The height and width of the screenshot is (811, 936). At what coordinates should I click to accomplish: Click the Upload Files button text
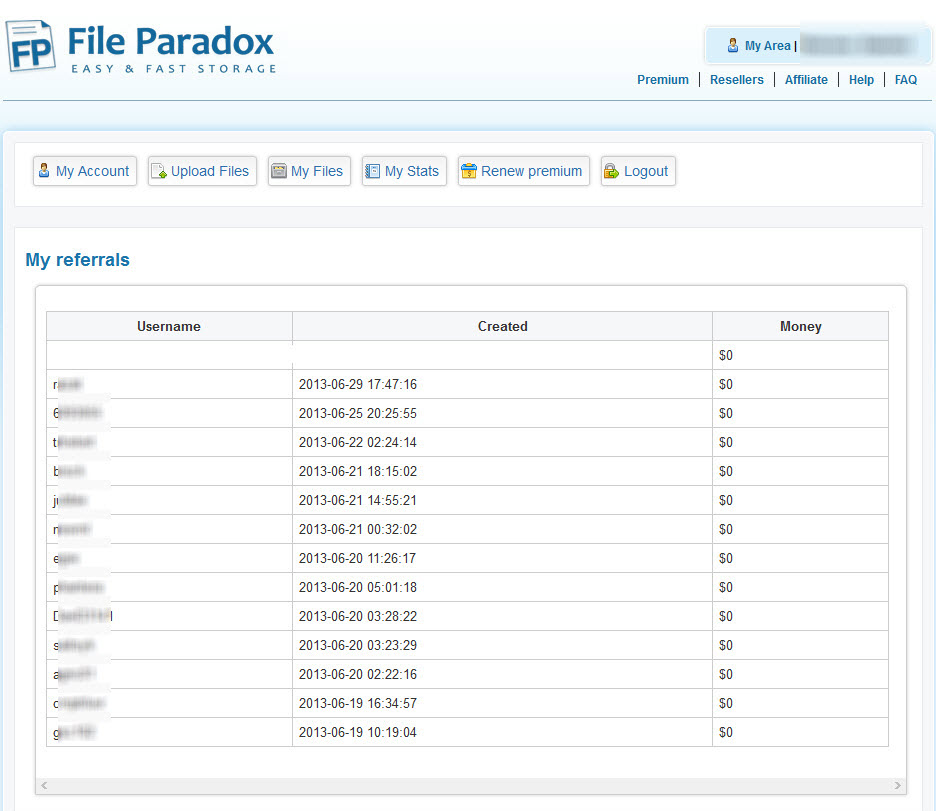coord(210,171)
